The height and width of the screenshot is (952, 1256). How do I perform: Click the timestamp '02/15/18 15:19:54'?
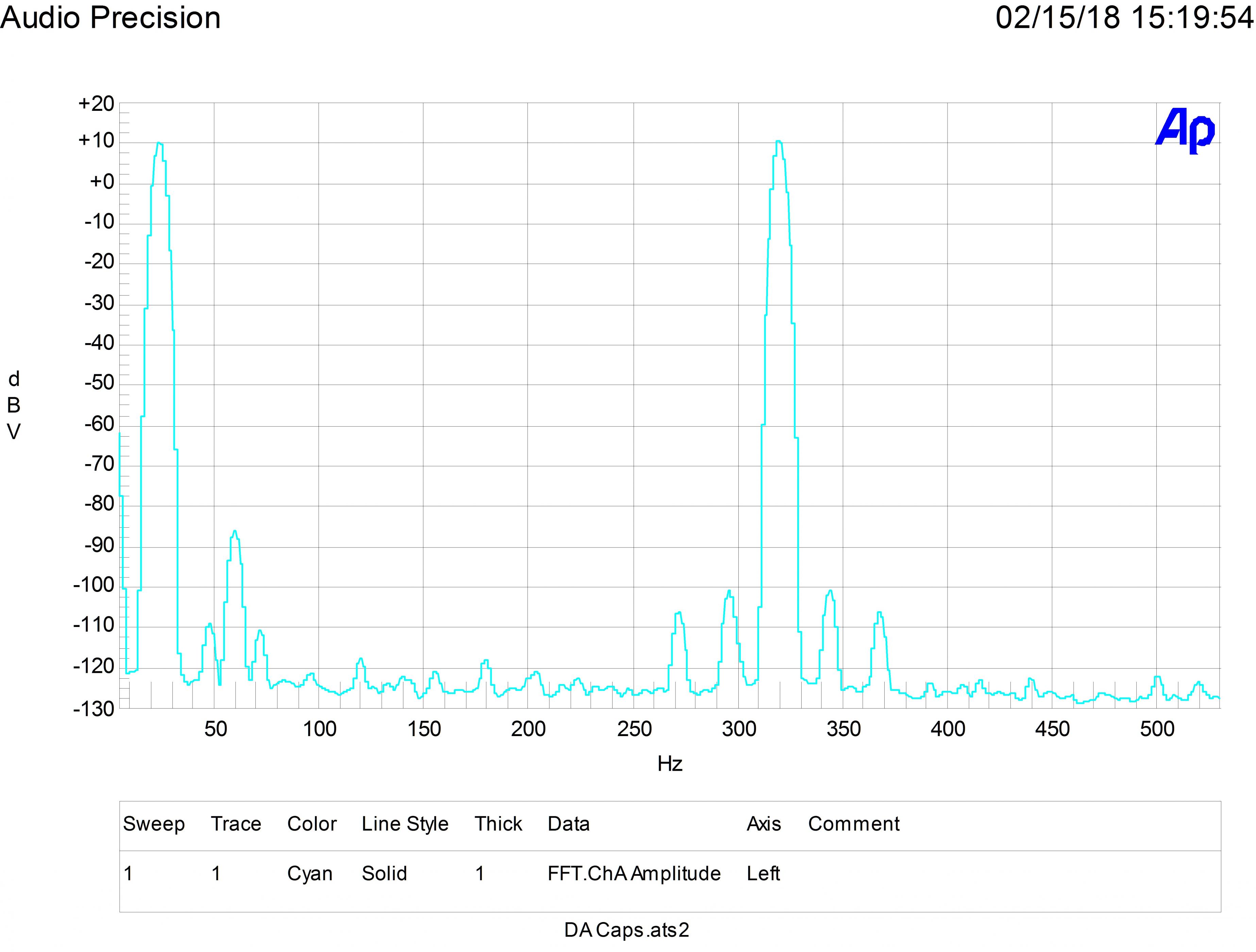(1125, 18)
